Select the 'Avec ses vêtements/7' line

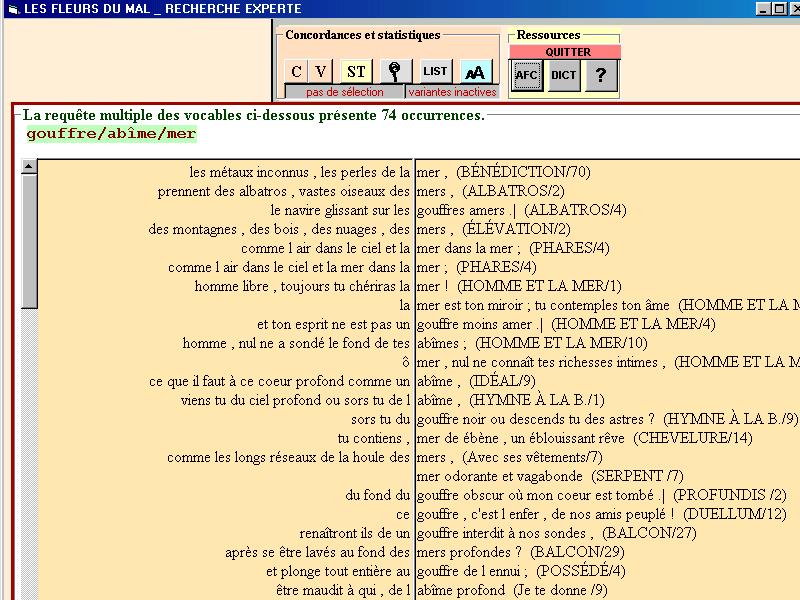pyautogui.click(x=510, y=457)
